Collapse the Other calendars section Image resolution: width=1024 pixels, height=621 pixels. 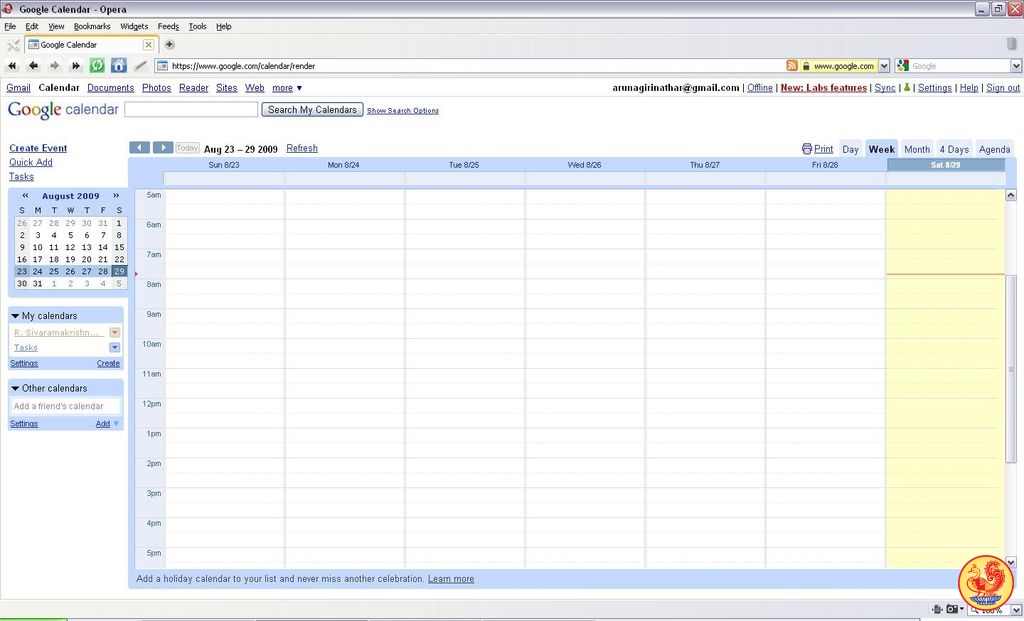(15, 389)
